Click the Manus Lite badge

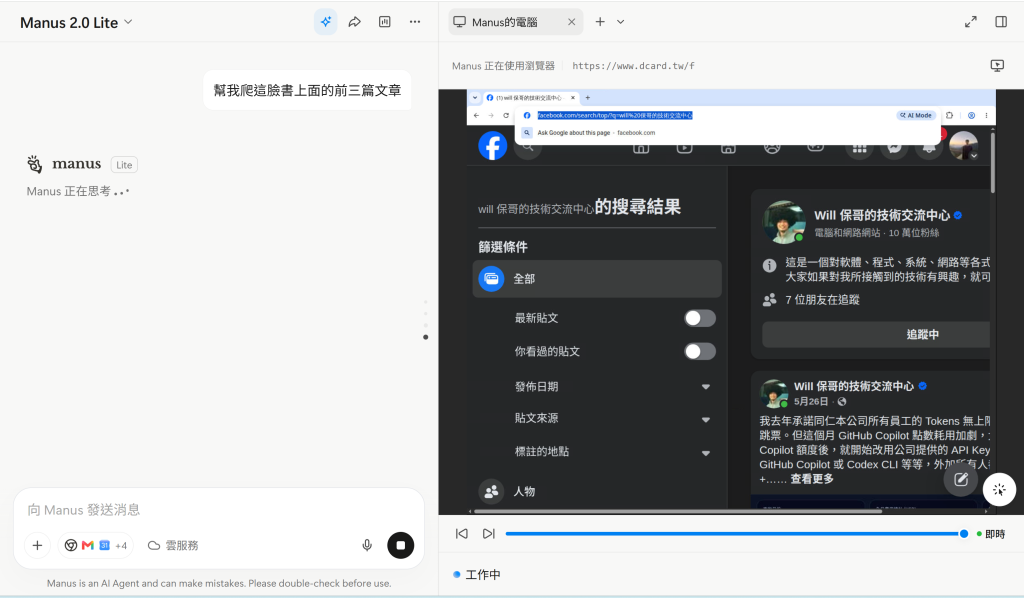pyautogui.click(x=124, y=165)
